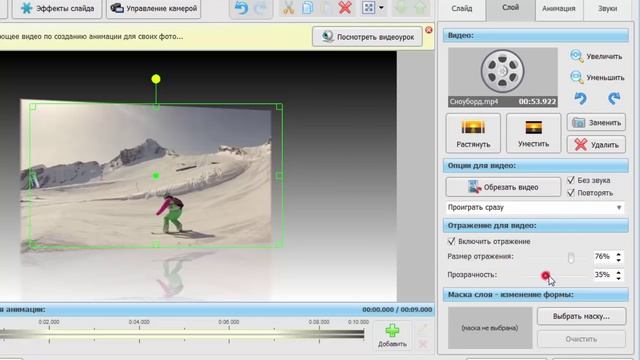Screen dimensions: 640x360
Task: Close the yellow tip banner
Action: [x=429, y=30]
